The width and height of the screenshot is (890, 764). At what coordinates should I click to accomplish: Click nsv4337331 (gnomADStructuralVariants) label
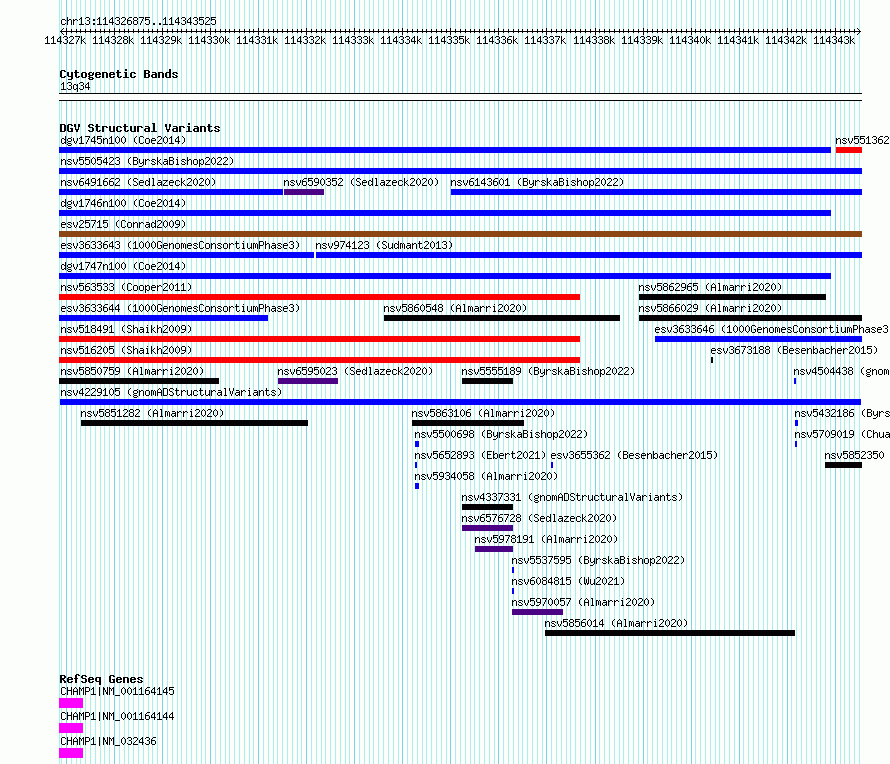coord(572,497)
